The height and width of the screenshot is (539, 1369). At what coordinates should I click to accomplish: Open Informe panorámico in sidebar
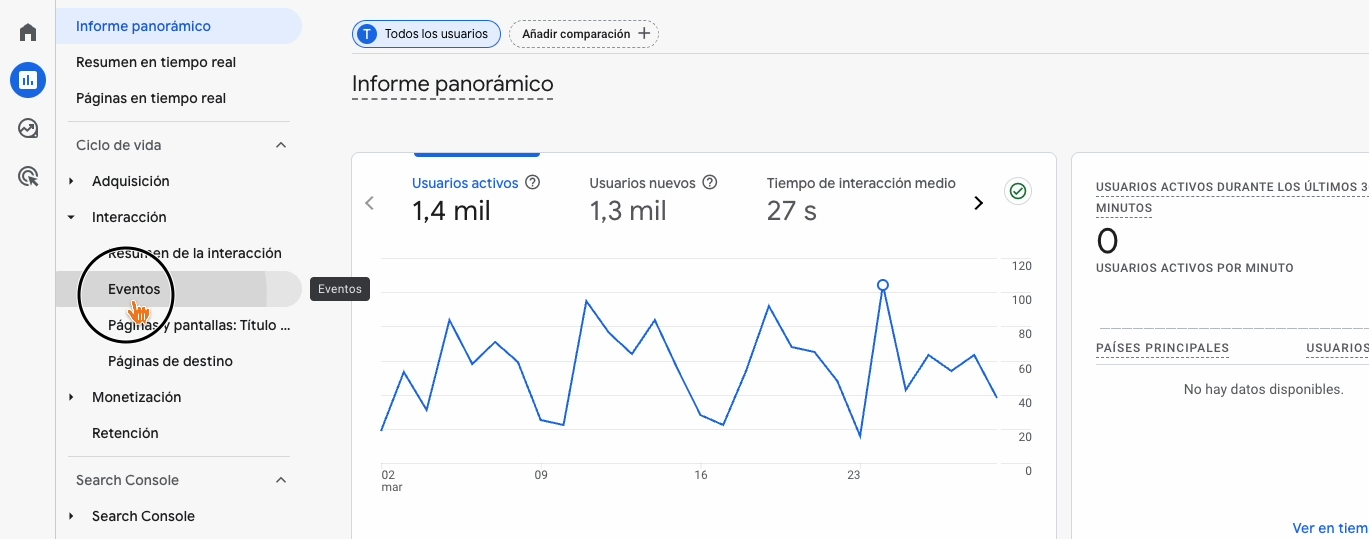(x=179, y=26)
